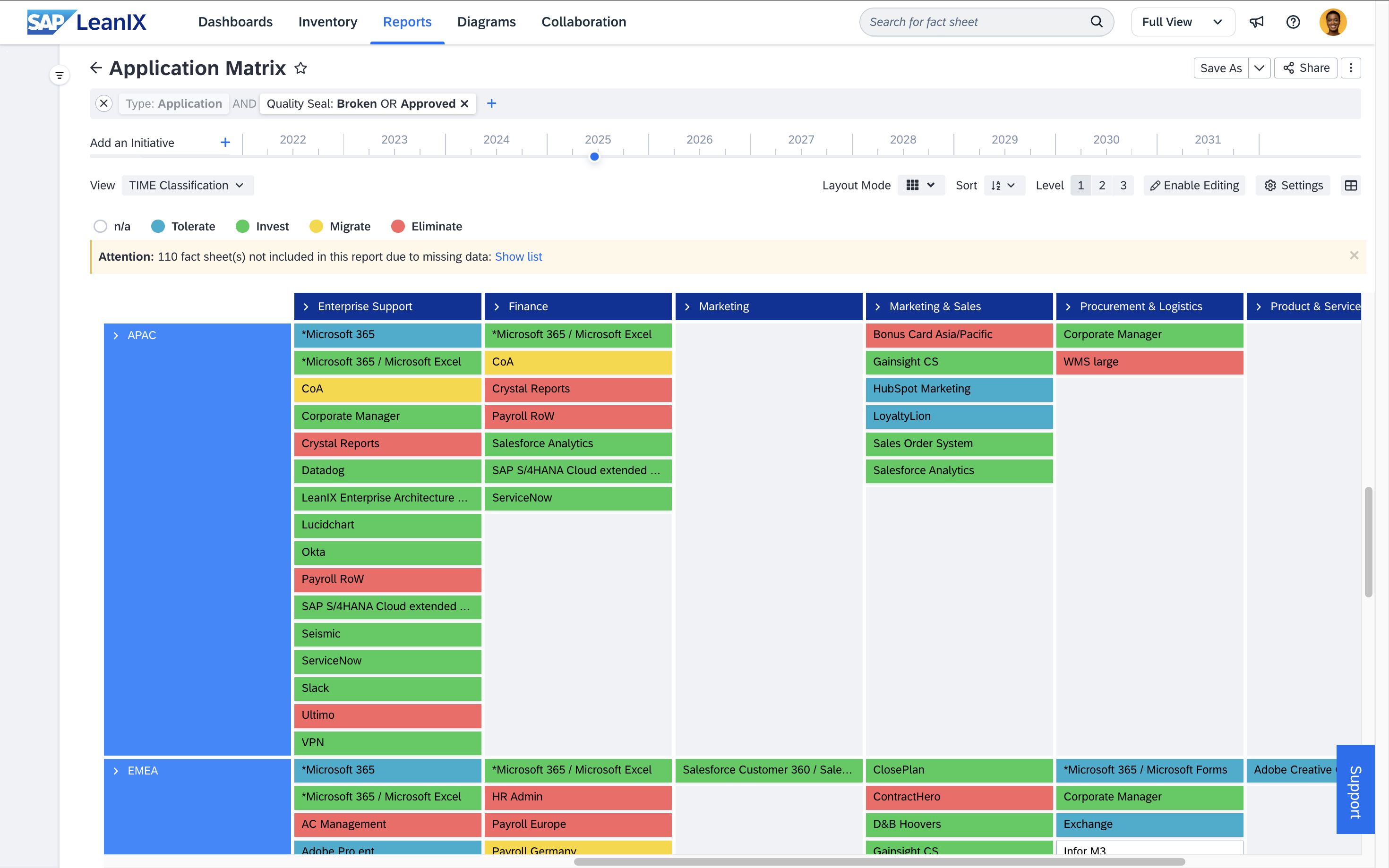Remove the Quality Seal filter
The height and width of the screenshot is (868, 1389).
(464, 103)
